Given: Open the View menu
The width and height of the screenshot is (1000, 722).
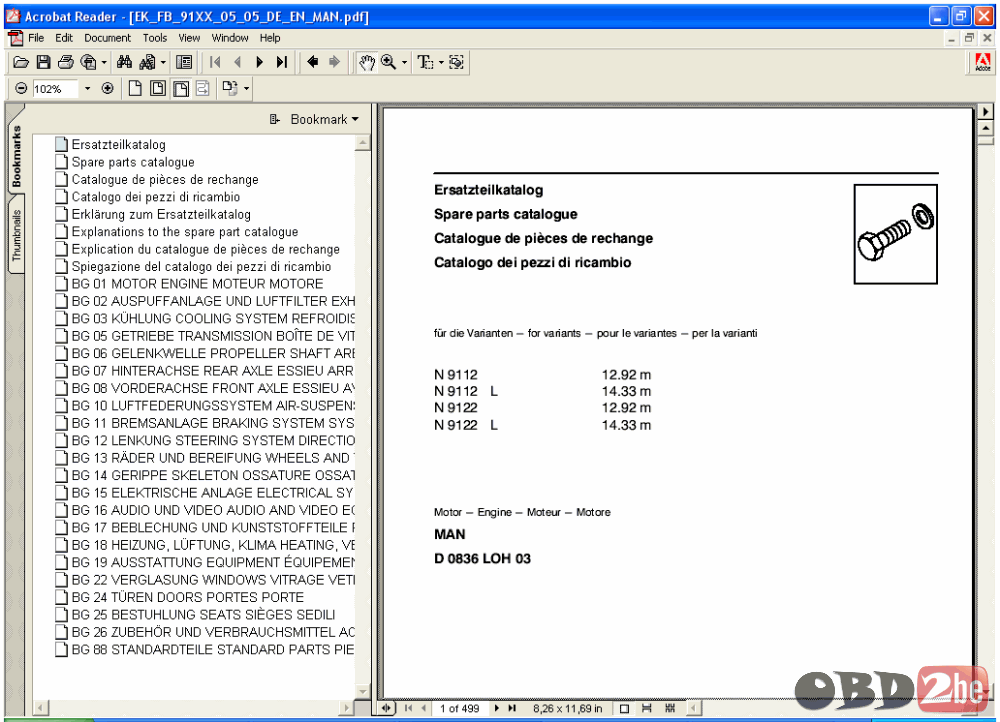Looking at the screenshot, I should click(189, 38).
